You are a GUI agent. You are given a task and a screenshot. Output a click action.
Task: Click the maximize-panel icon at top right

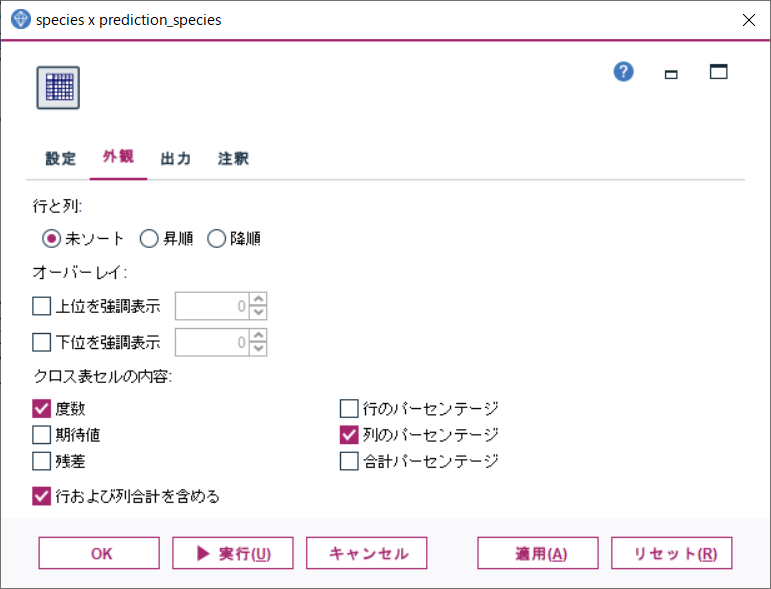click(x=718, y=72)
